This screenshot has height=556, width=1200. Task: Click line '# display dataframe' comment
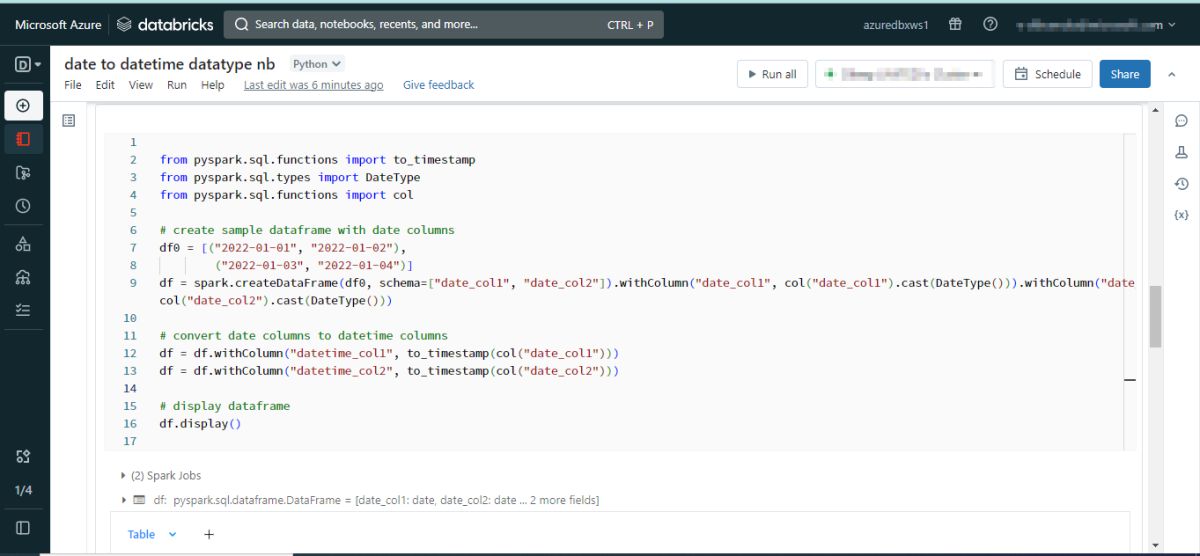tap(224, 406)
